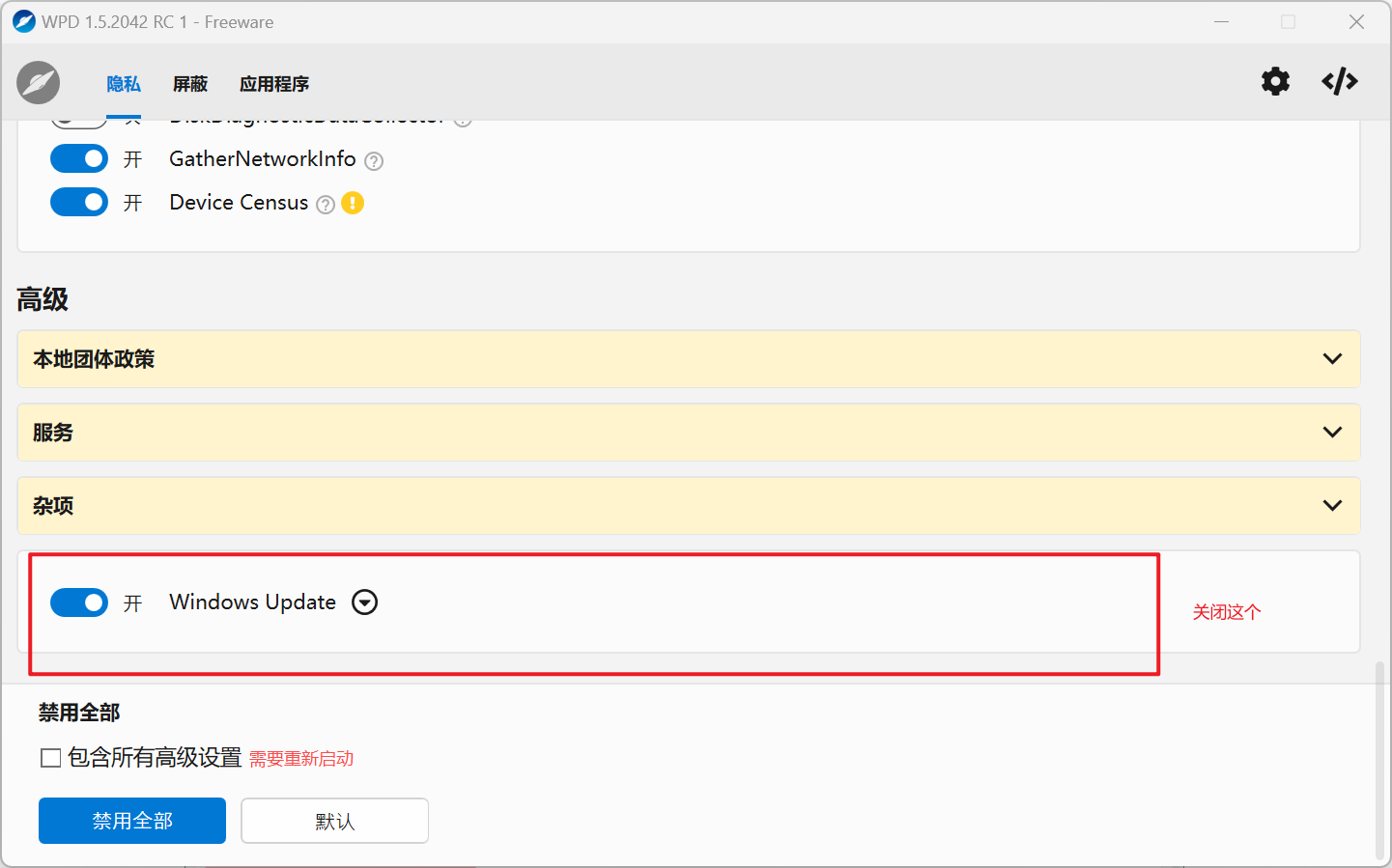
Task: Check the 包含所有高级设置 checkbox
Action: [x=51, y=758]
